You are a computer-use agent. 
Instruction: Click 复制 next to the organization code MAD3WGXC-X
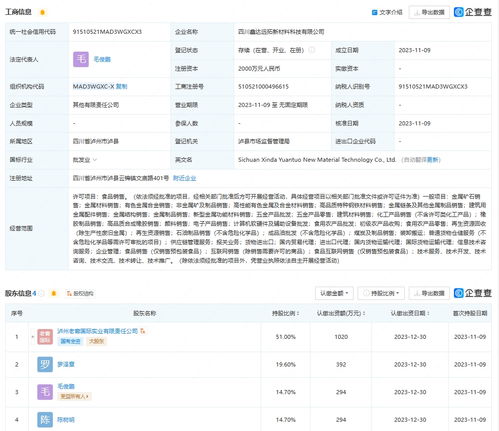[x=121, y=87]
